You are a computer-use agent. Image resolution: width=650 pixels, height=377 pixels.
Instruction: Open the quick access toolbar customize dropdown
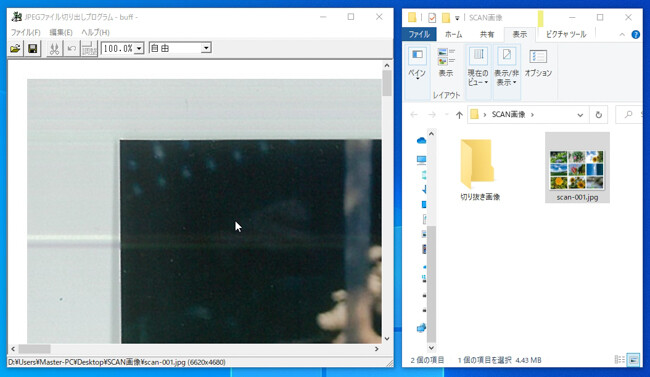point(457,18)
